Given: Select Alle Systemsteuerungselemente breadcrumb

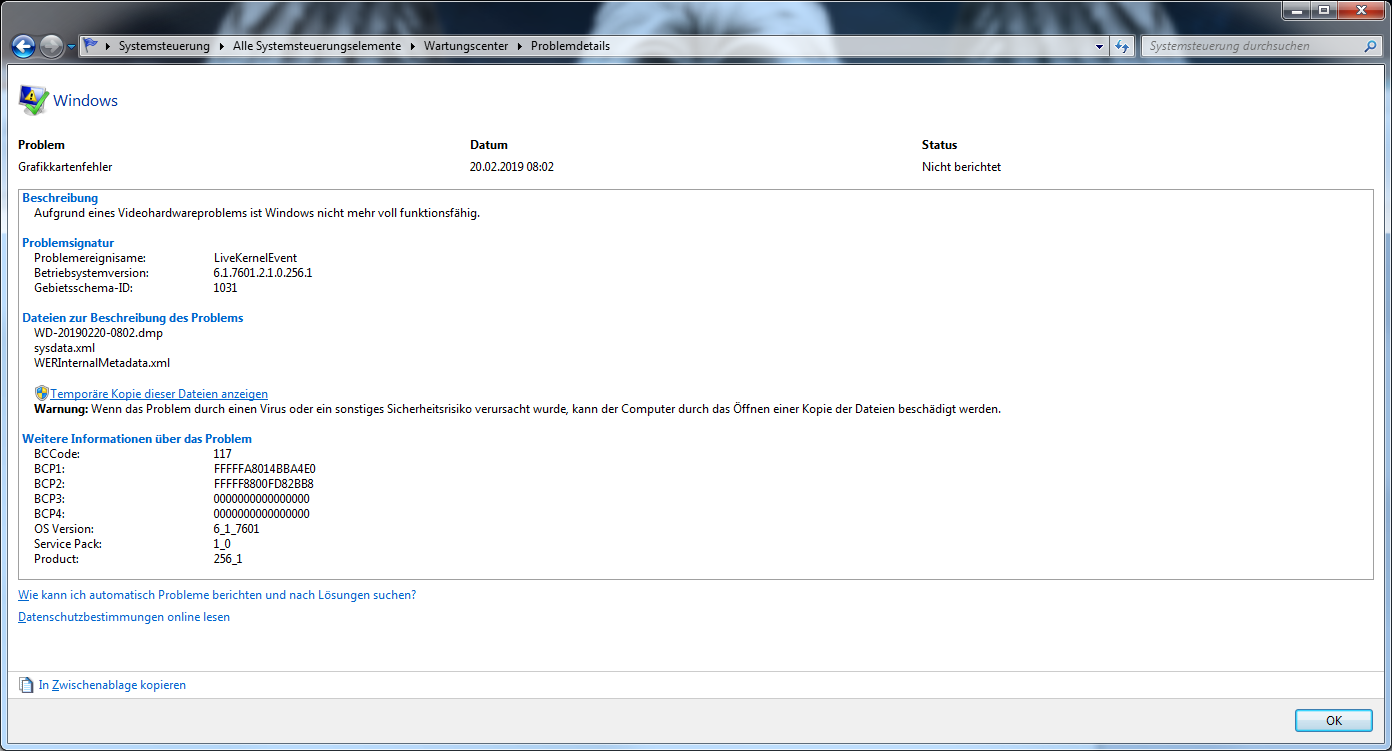Looking at the screenshot, I should click(317, 46).
